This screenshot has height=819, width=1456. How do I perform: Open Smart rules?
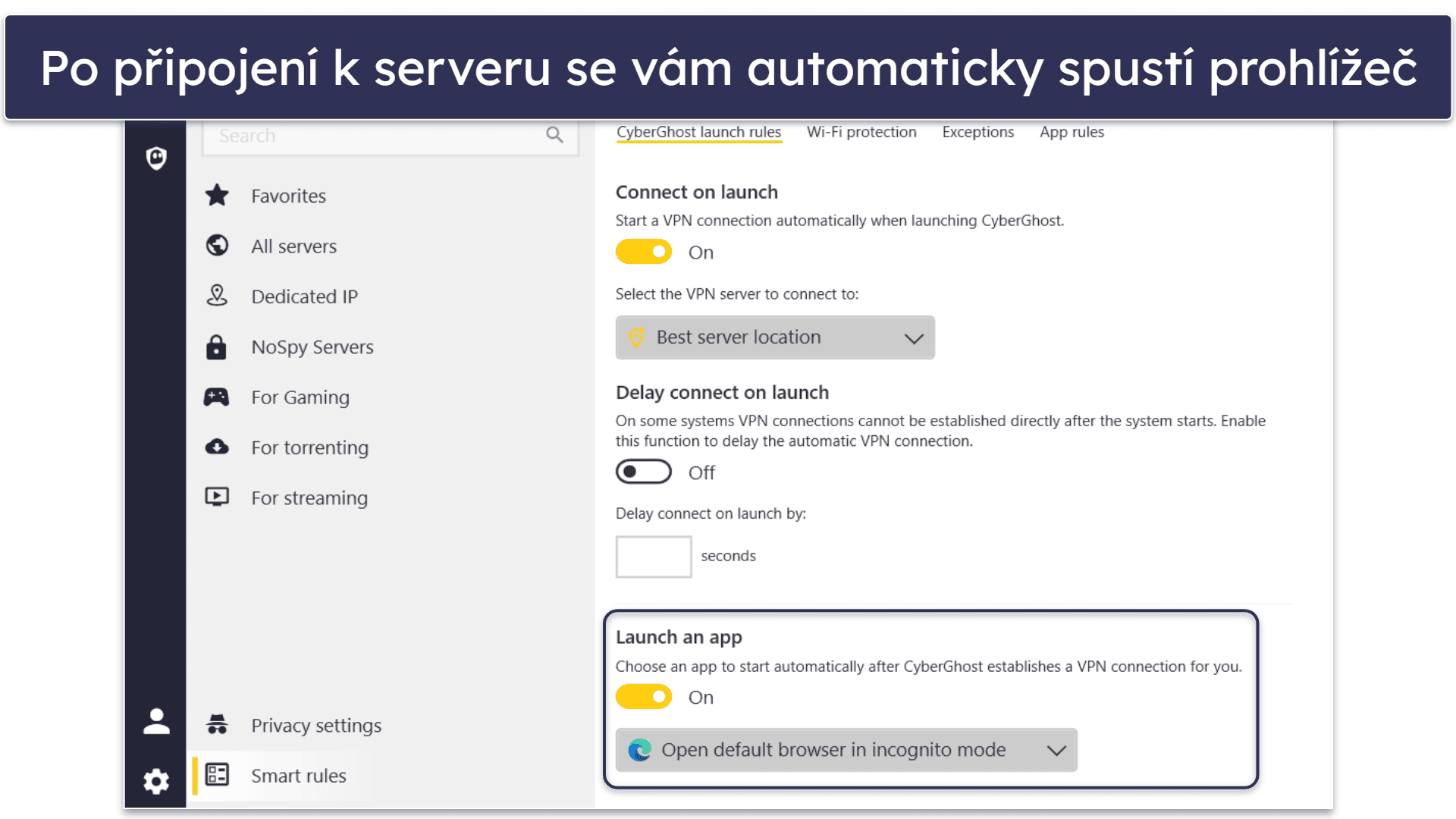pyautogui.click(x=298, y=775)
